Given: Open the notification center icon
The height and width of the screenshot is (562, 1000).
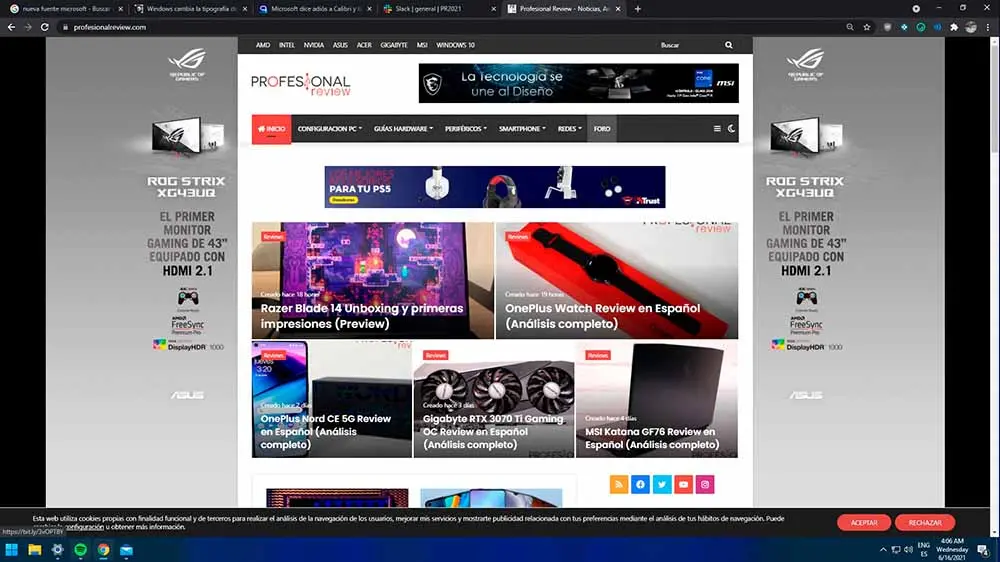Looking at the screenshot, I should tap(984, 549).
